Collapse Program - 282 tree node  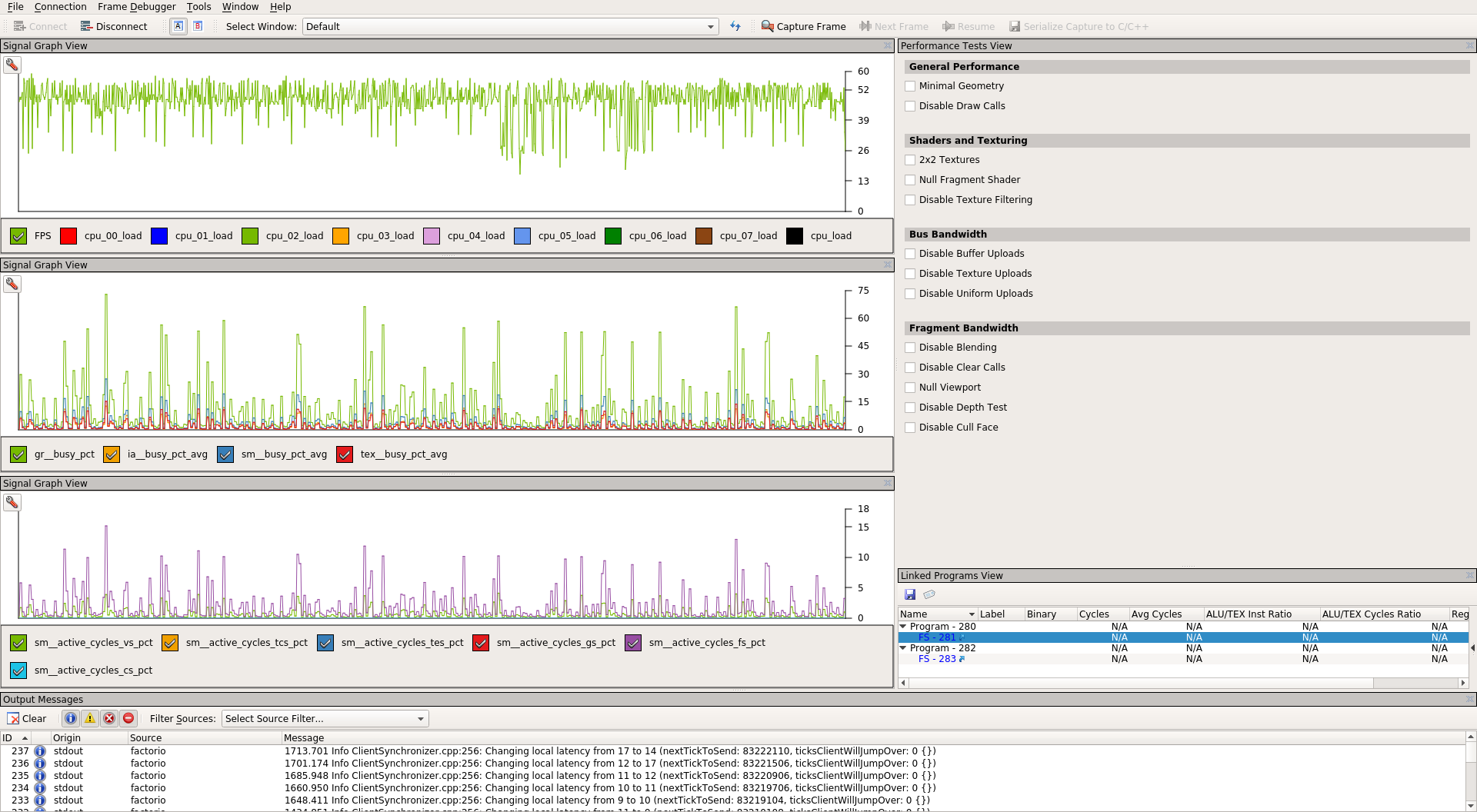tap(903, 648)
